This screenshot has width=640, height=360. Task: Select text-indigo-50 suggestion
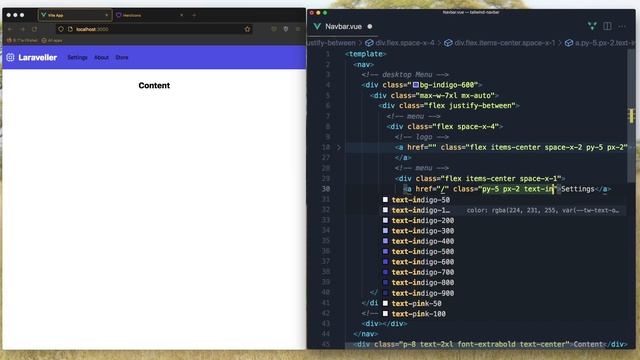421,200
